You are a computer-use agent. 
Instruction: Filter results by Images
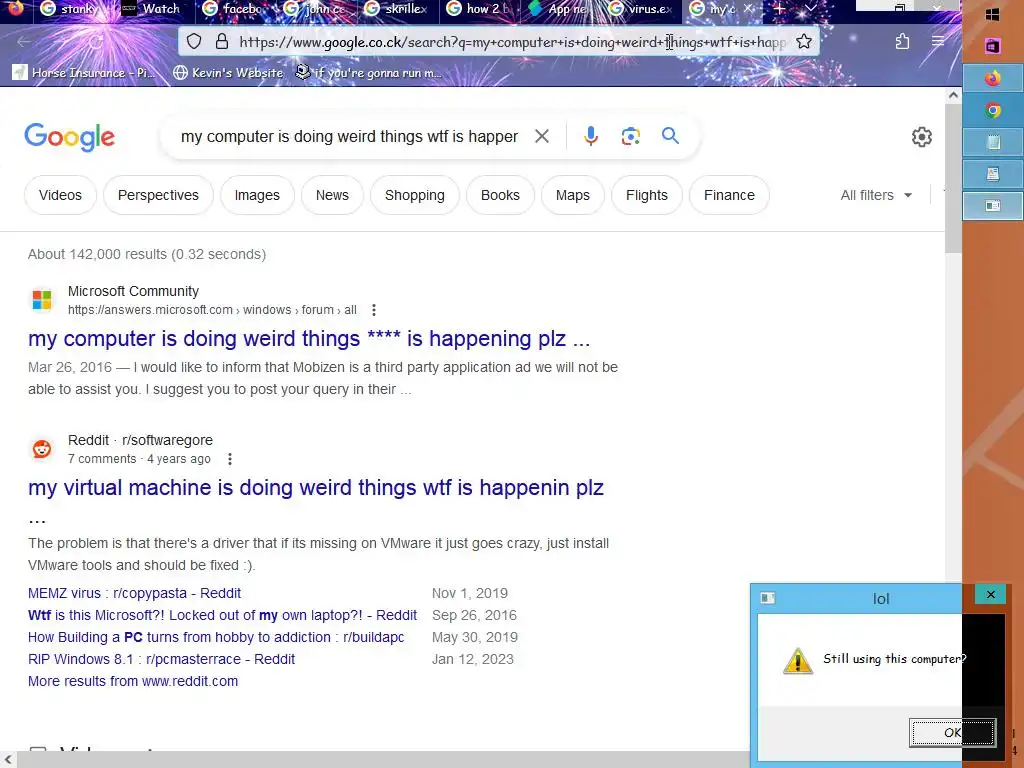tap(257, 195)
